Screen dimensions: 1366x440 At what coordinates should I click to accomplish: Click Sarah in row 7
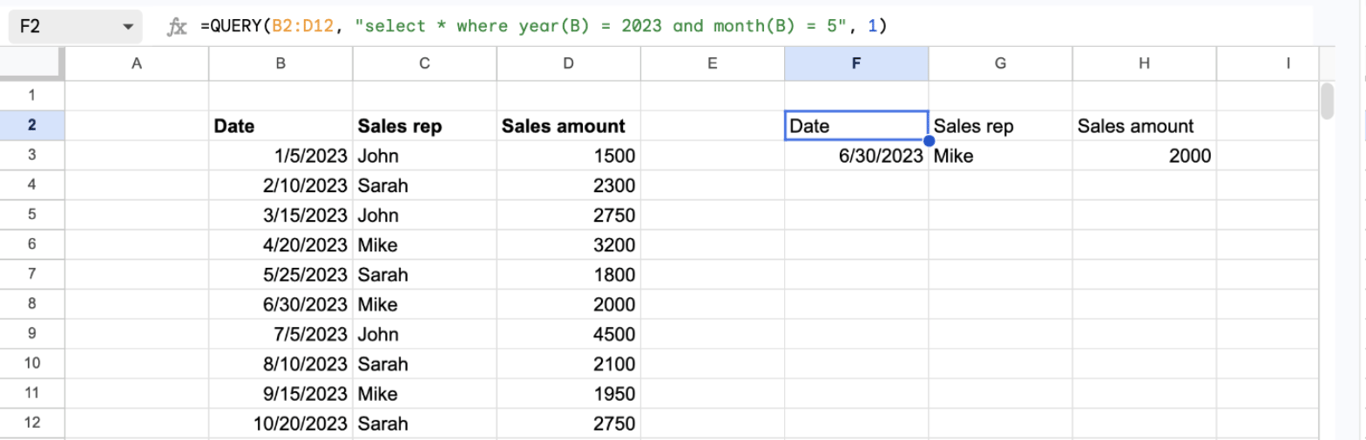click(425, 275)
